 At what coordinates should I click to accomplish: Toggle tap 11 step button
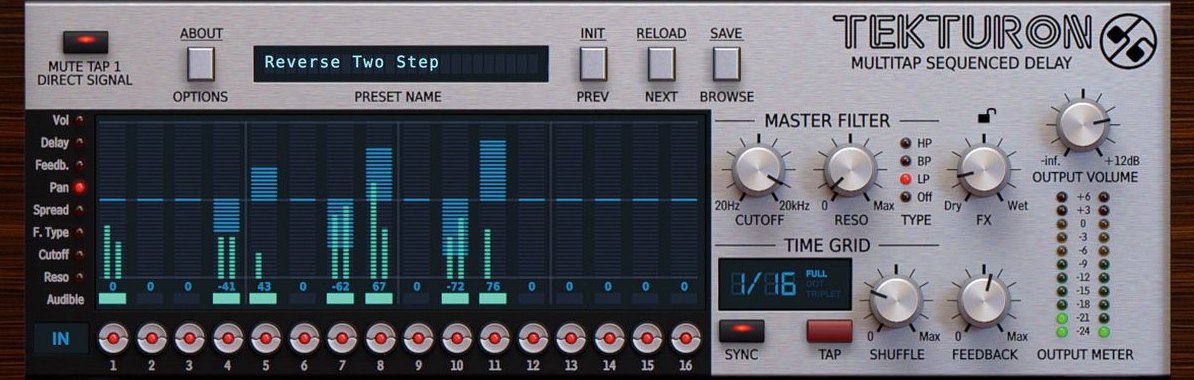click(x=495, y=338)
